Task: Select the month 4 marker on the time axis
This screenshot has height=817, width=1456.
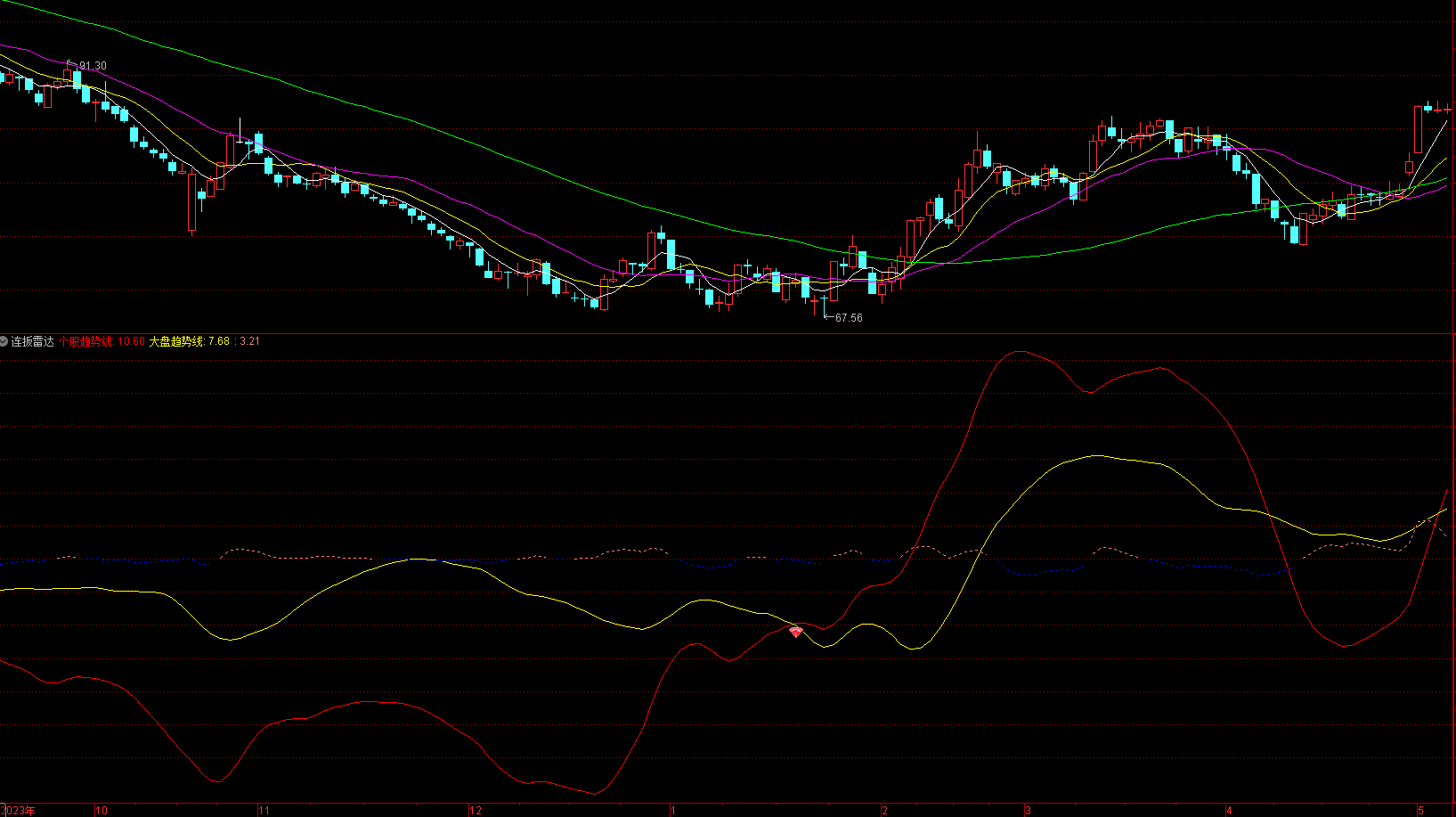Action: click(x=1229, y=811)
